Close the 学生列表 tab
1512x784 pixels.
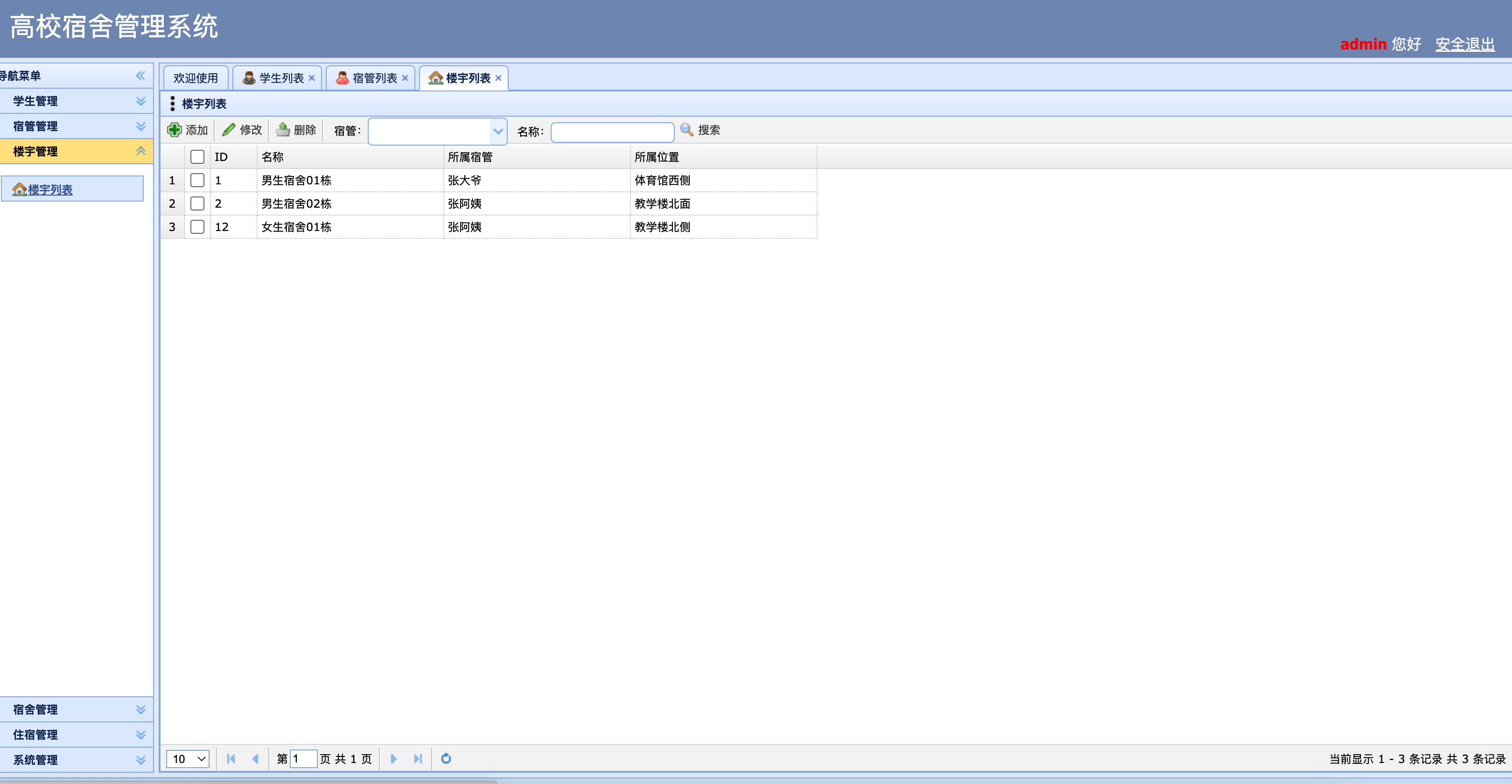coord(312,78)
